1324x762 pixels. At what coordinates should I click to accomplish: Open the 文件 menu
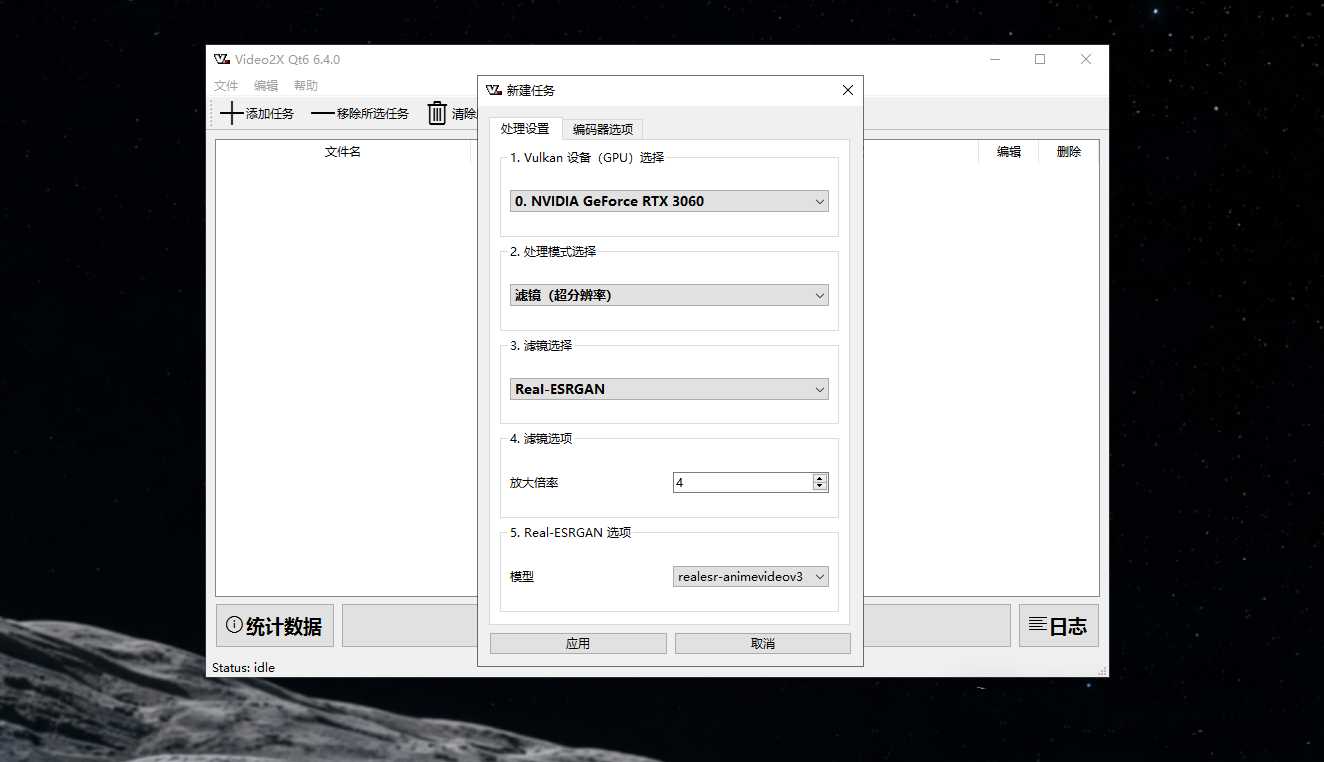click(x=226, y=86)
